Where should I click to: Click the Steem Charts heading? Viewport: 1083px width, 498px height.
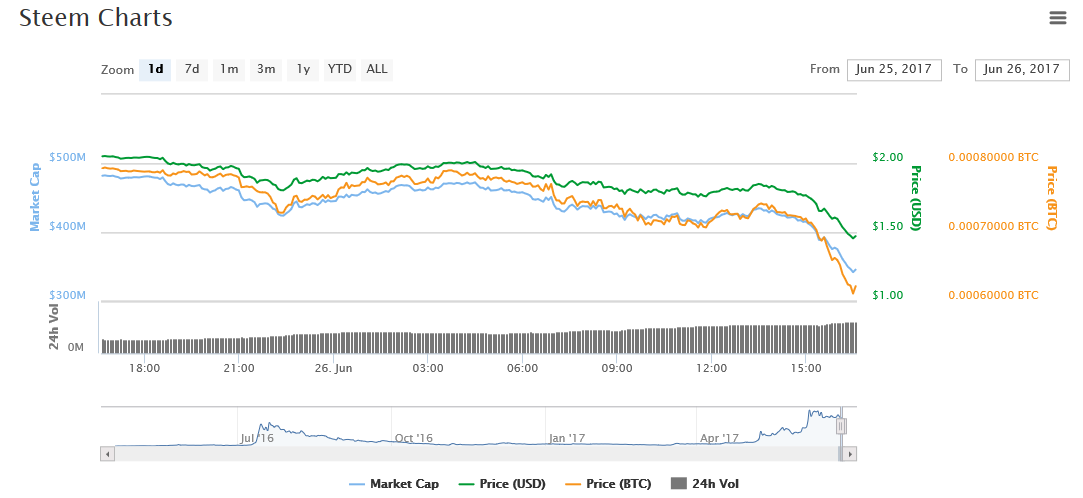(95, 18)
